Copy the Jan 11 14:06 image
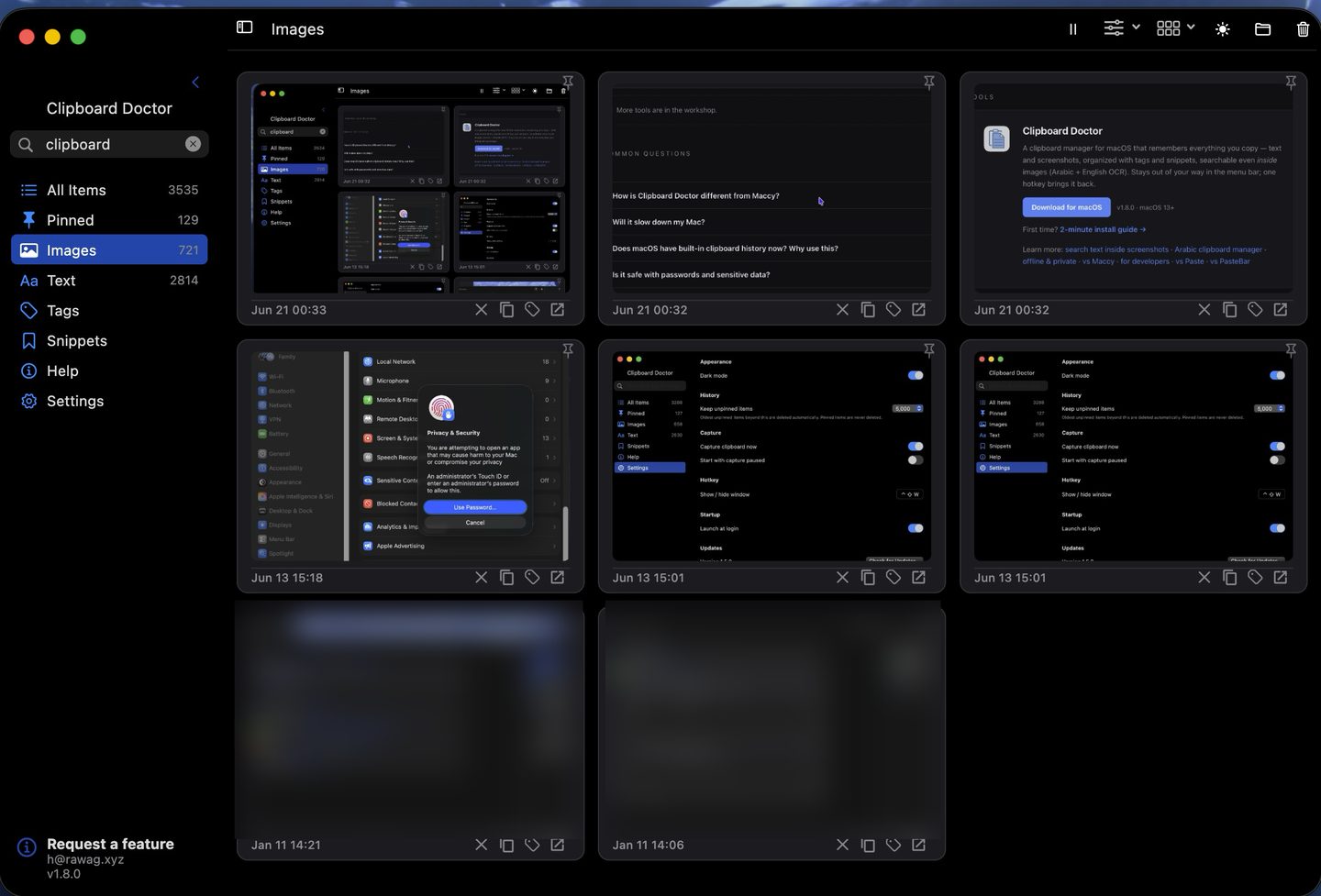This screenshot has width=1321, height=896. [868, 845]
